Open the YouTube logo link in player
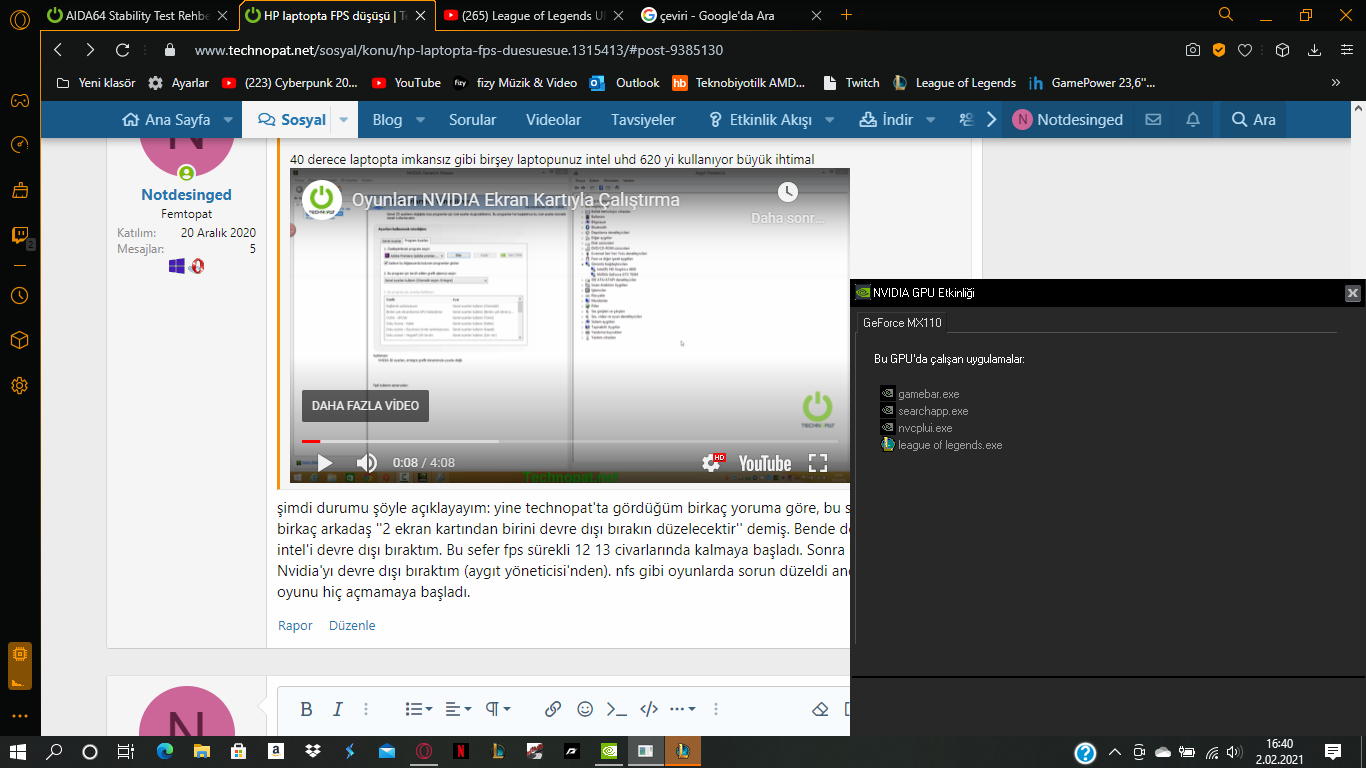 (x=765, y=463)
